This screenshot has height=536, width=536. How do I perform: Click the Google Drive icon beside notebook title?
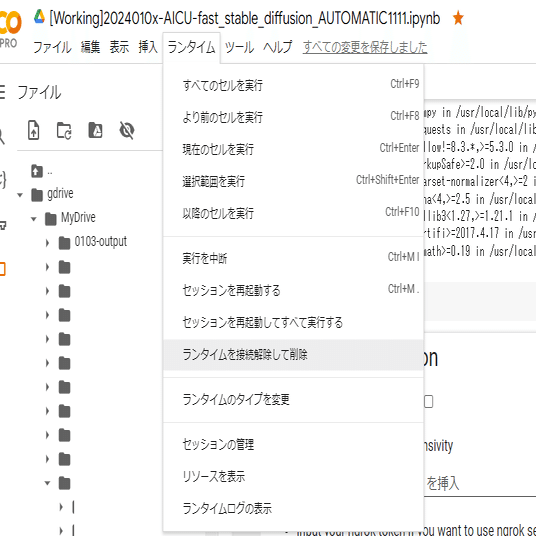(x=39, y=17)
